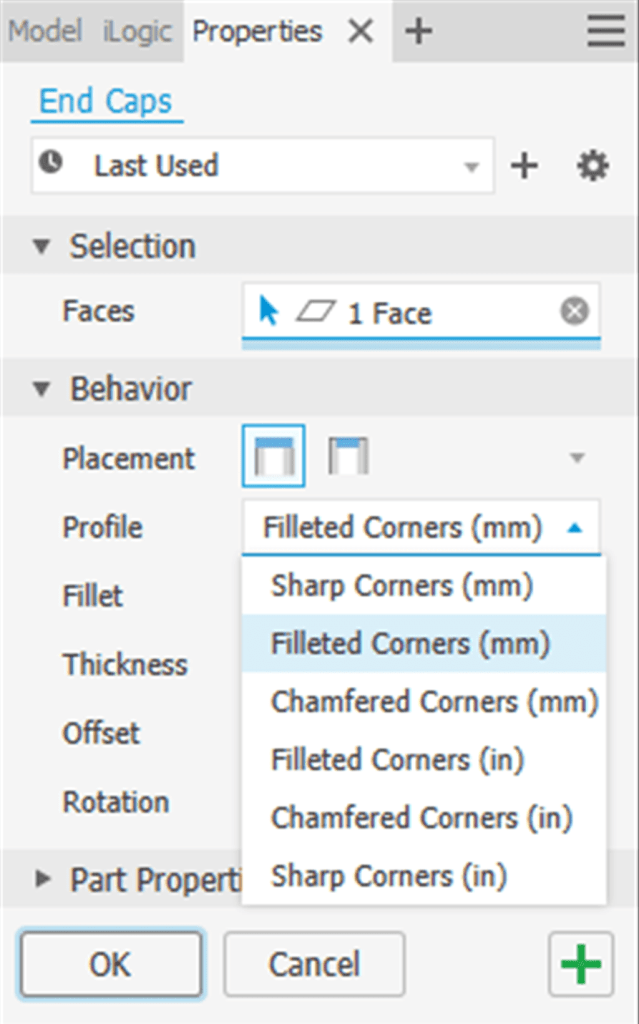Apply and create new using green plus button

pos(580,963)
